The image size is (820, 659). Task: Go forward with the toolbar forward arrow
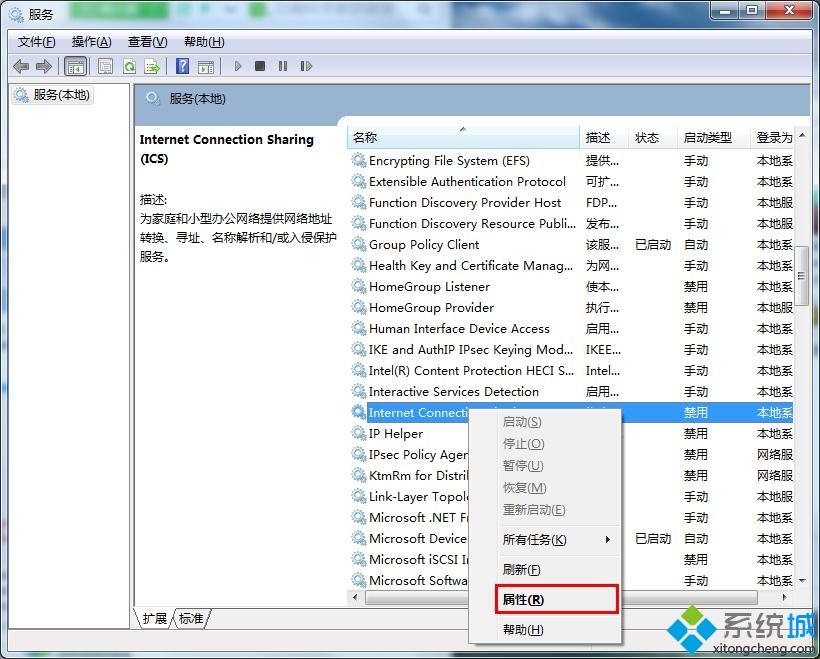(x=44, y=66)
